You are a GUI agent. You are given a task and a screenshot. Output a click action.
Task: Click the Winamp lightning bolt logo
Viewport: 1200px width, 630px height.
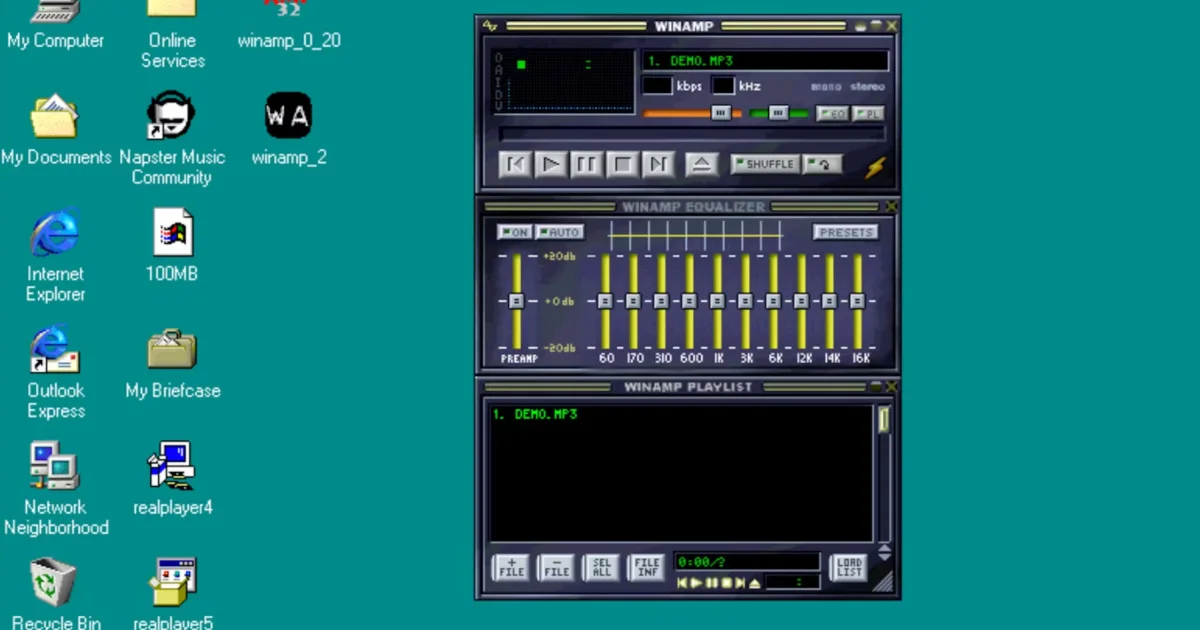(x=875, y=166)
